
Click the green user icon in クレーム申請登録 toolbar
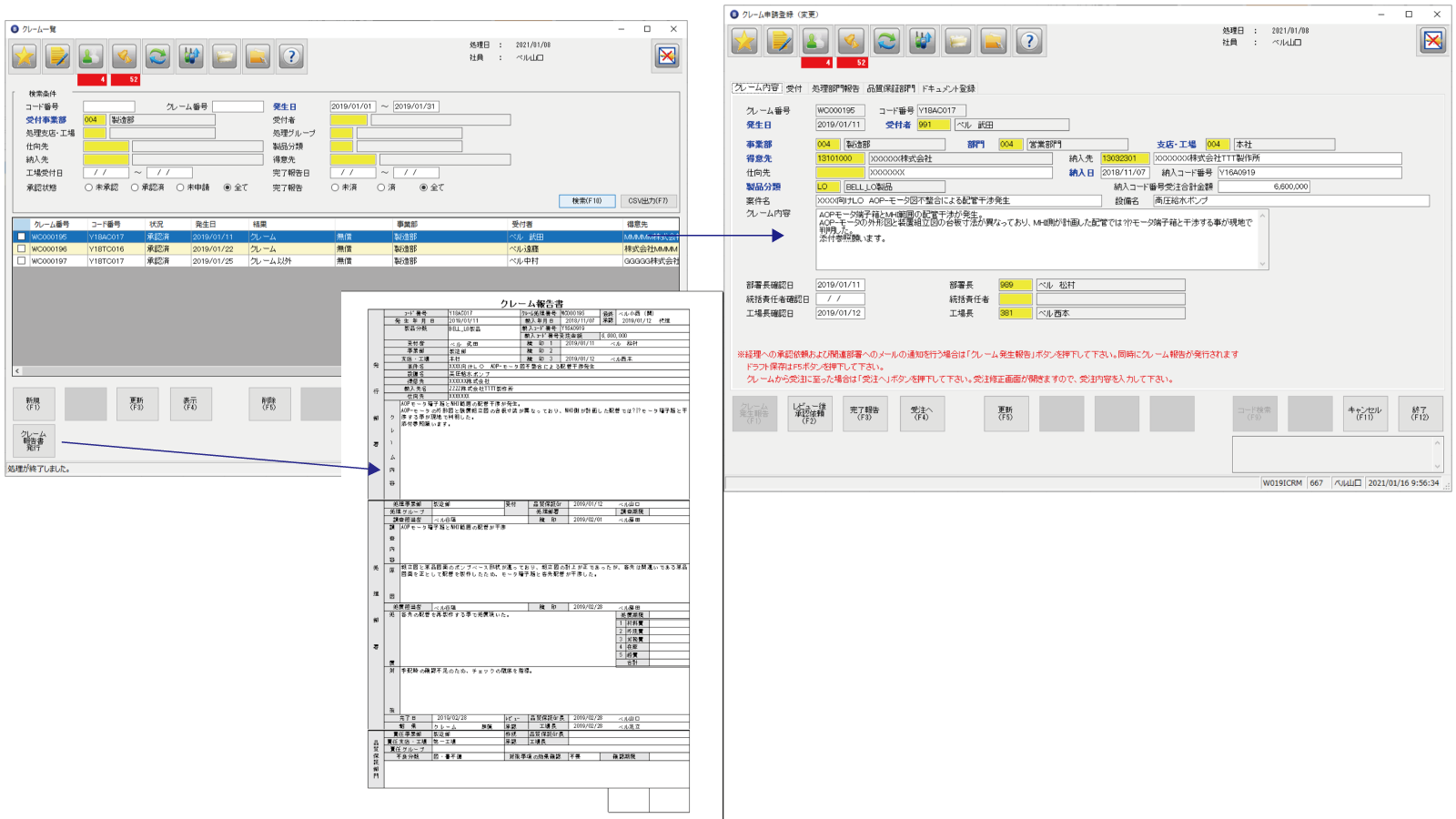point(815,41)
